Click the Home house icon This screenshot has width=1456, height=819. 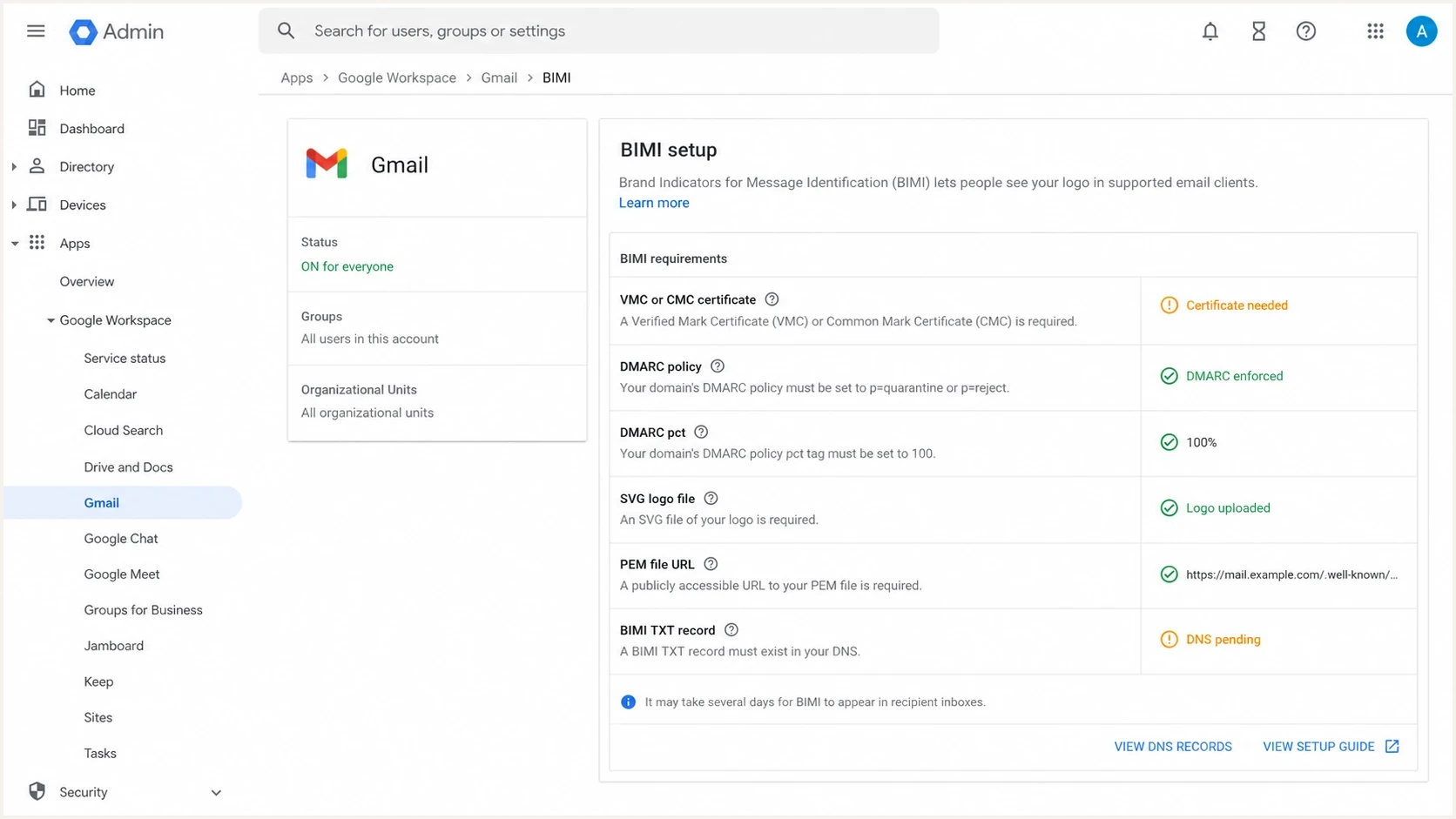pos(37,90)
